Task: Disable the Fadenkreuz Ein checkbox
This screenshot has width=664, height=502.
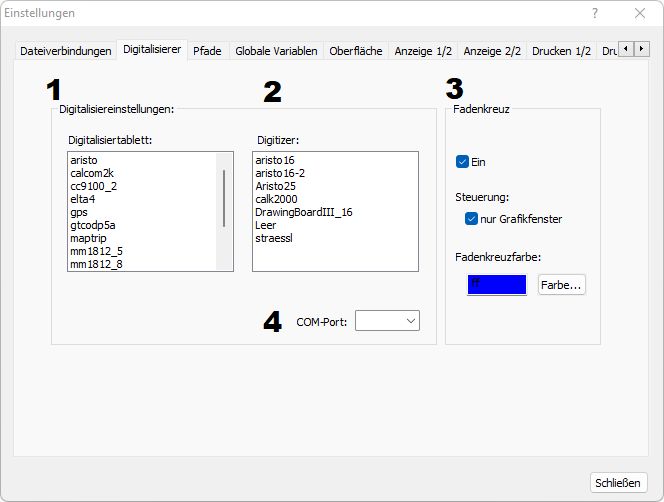Action: (462, 161)
